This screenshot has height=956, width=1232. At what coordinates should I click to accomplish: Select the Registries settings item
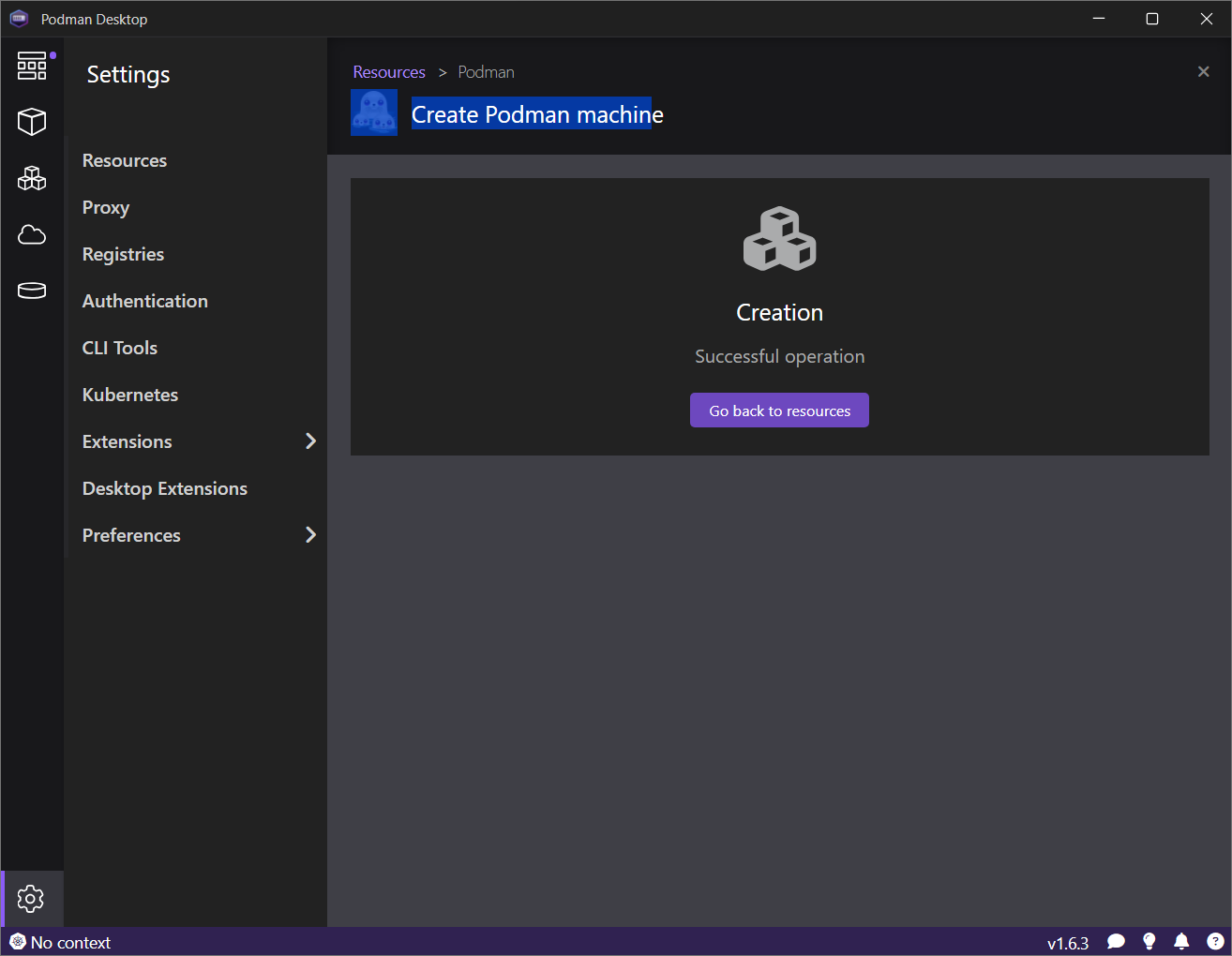tap(123, 254)
